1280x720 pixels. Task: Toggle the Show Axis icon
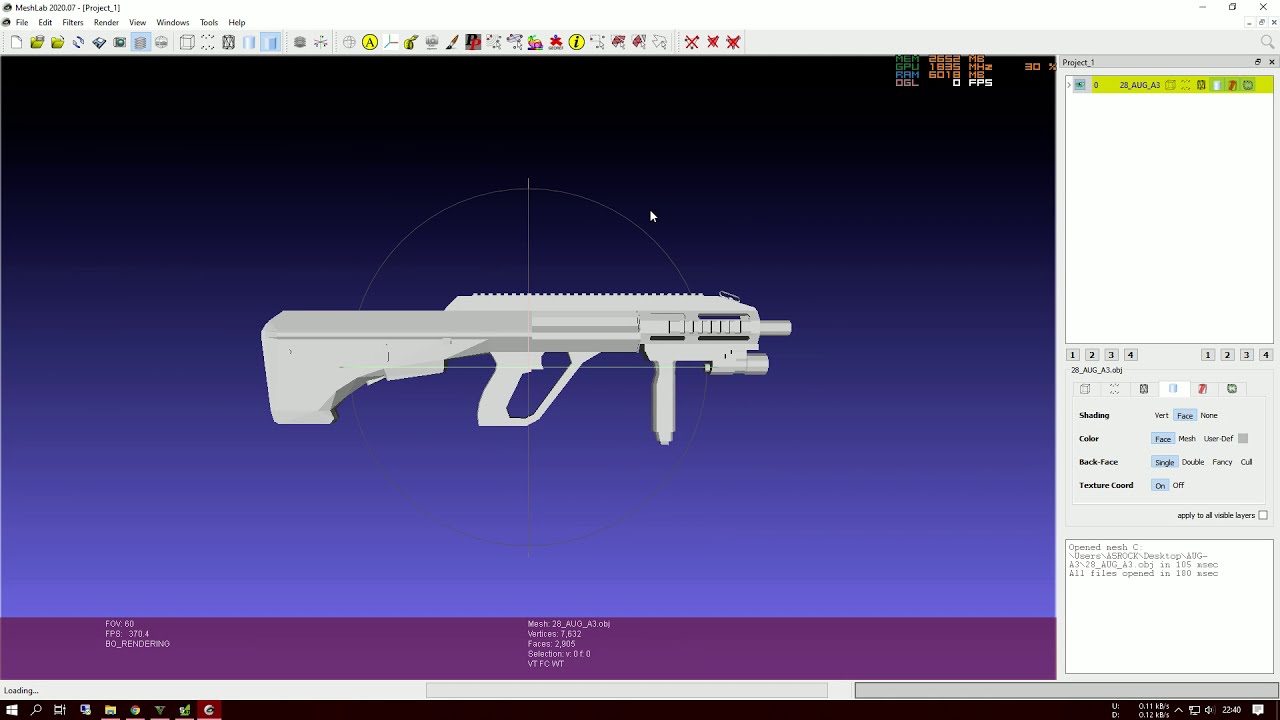[320, 42]
